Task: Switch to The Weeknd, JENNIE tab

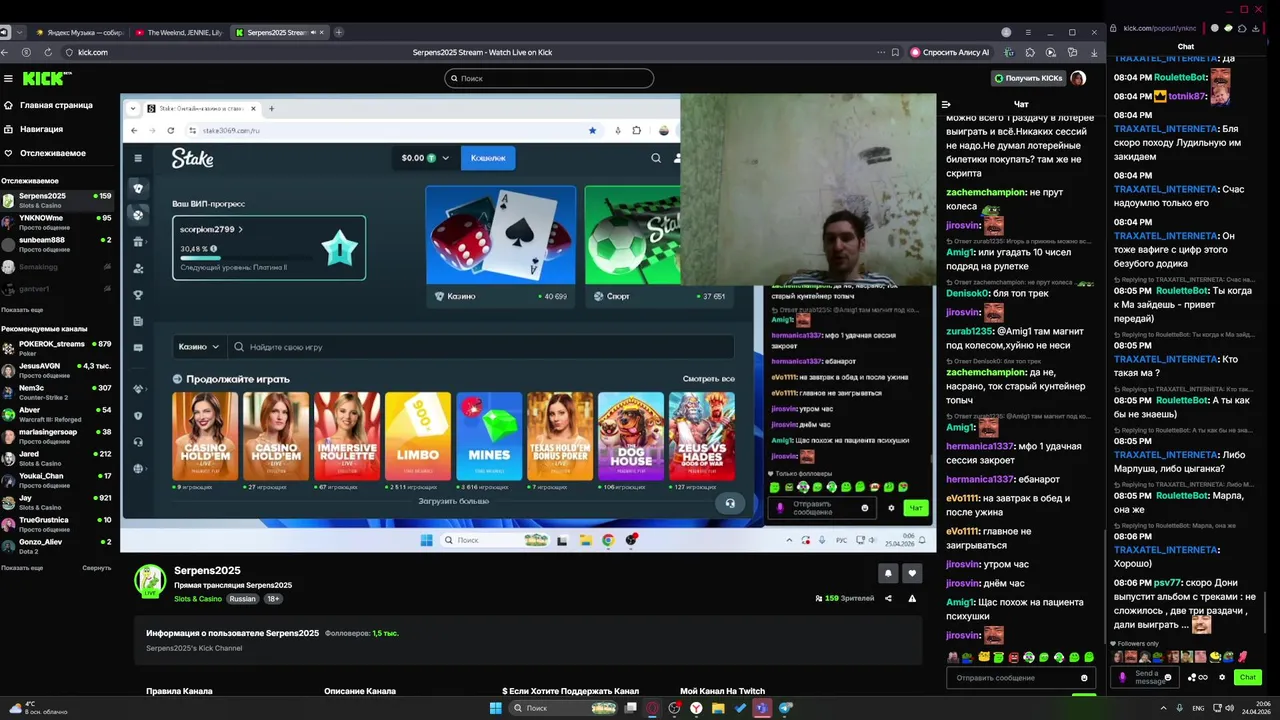Action: click(x=178, y=32)
